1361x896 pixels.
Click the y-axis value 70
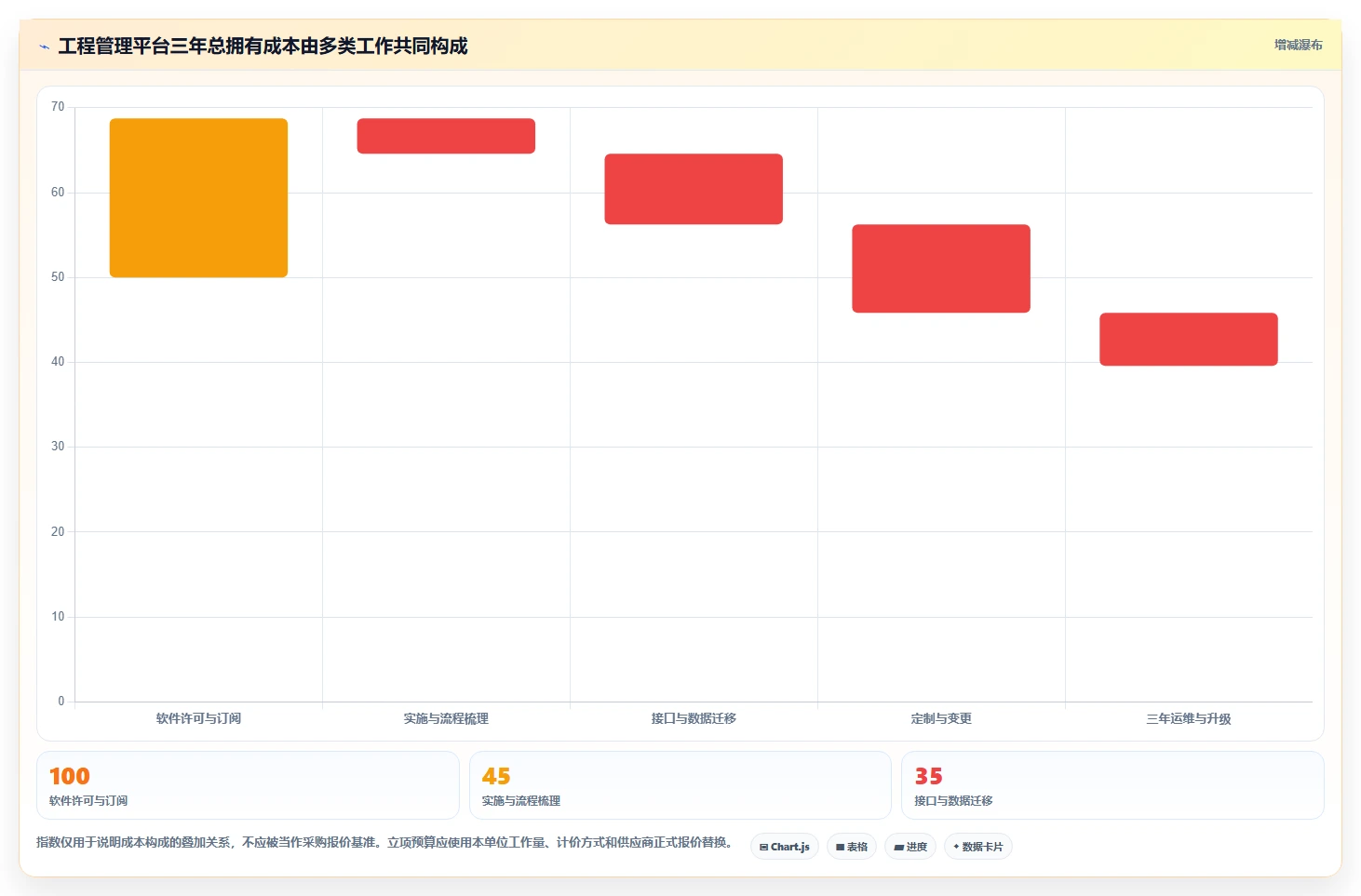pos(58,107)
